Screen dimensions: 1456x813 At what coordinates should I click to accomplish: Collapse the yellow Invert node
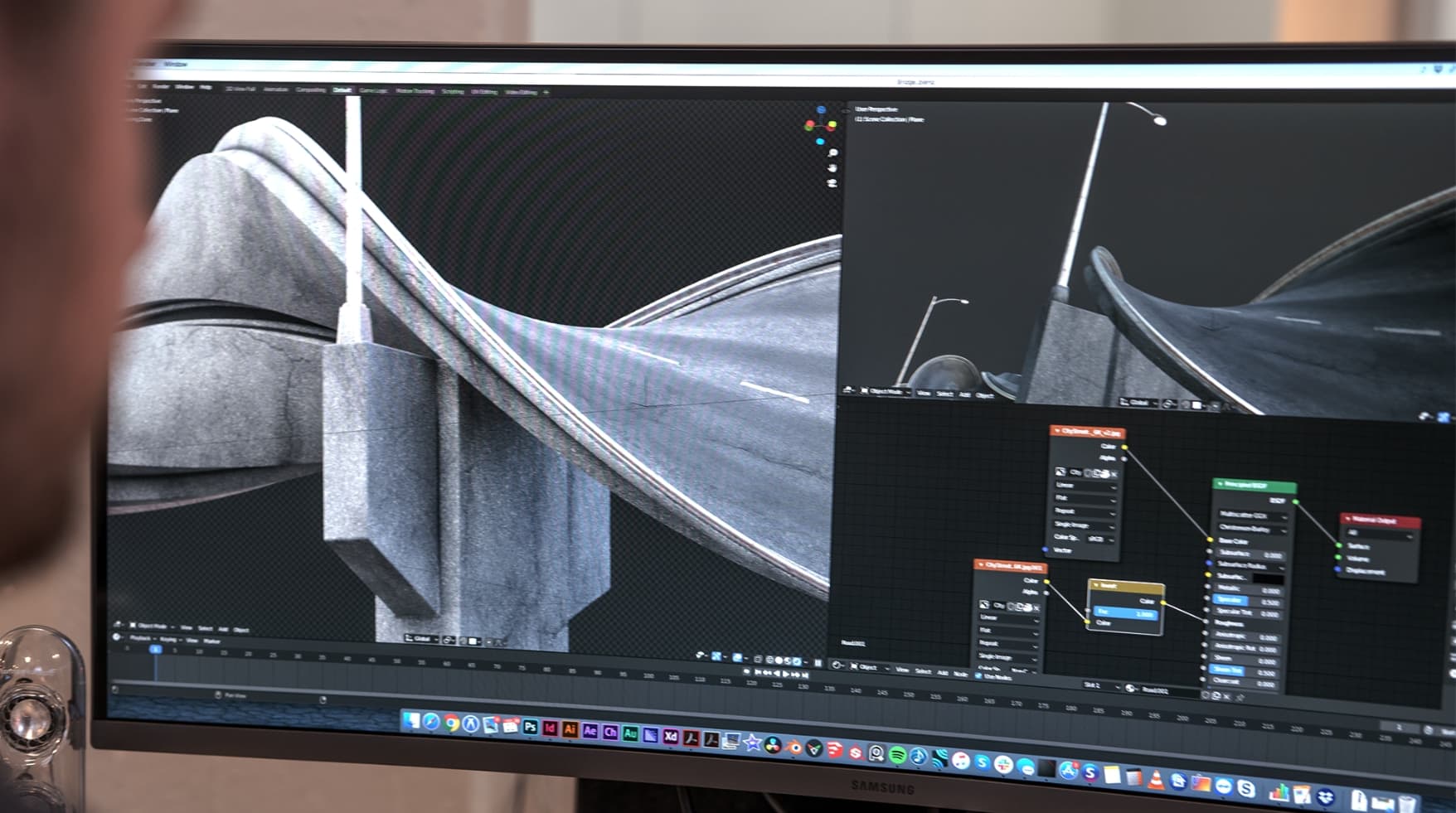point(1096,585)
